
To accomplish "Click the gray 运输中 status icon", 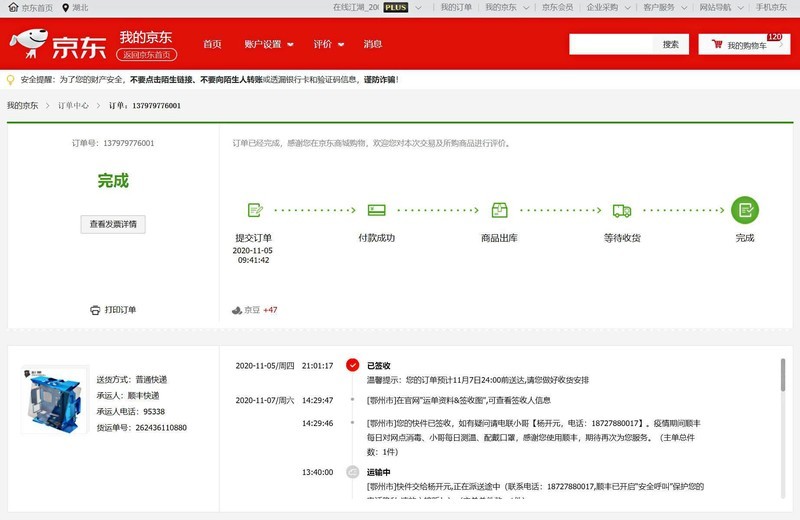I will click(x=353, y=472).
